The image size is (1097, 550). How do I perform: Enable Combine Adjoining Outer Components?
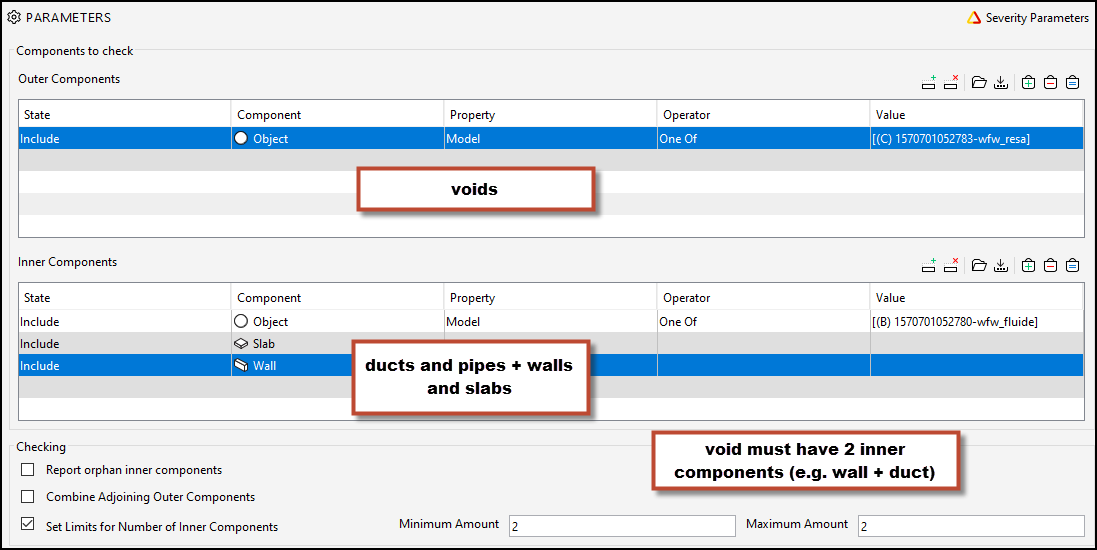point(27,496)
